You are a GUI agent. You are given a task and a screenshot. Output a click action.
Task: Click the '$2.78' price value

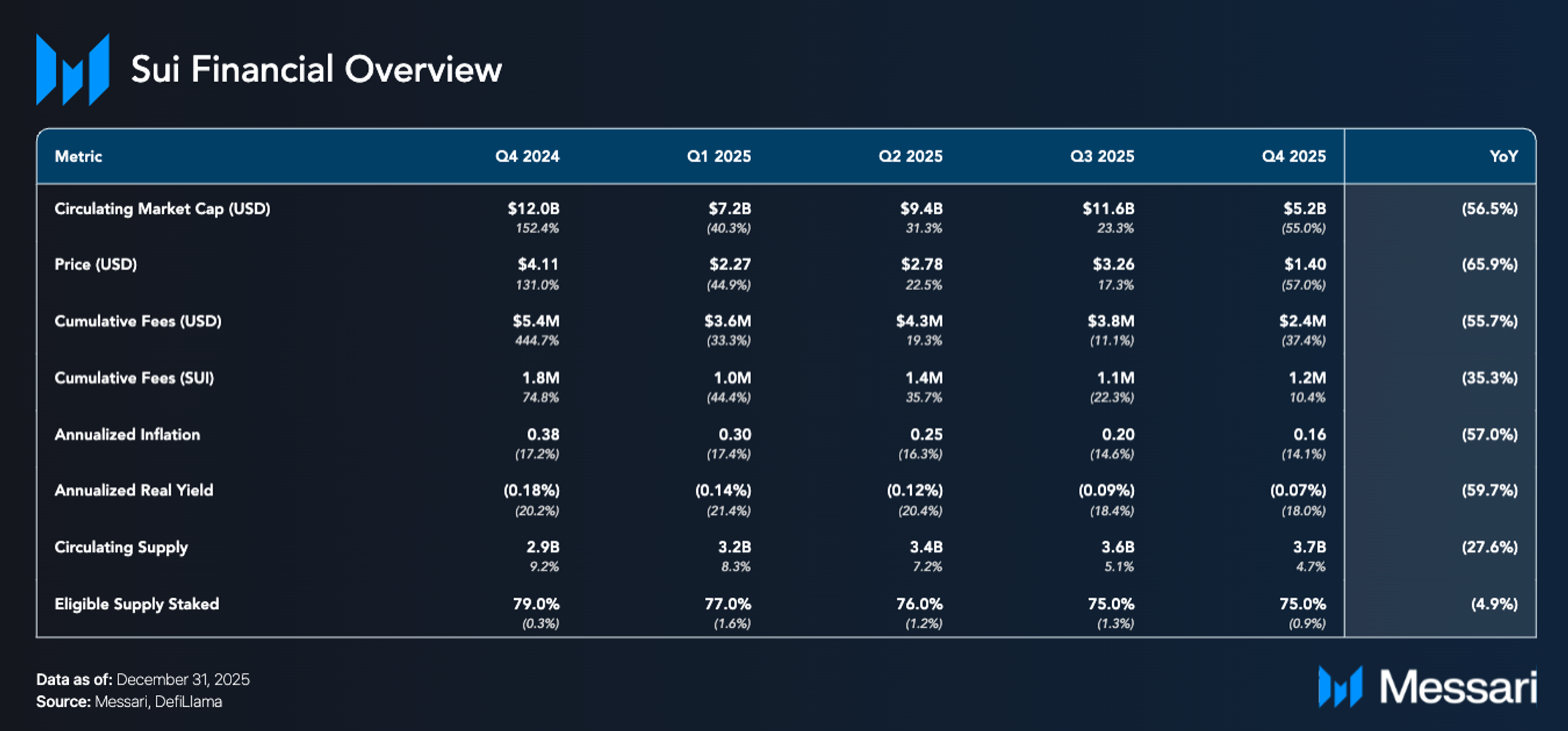[922, 264]
